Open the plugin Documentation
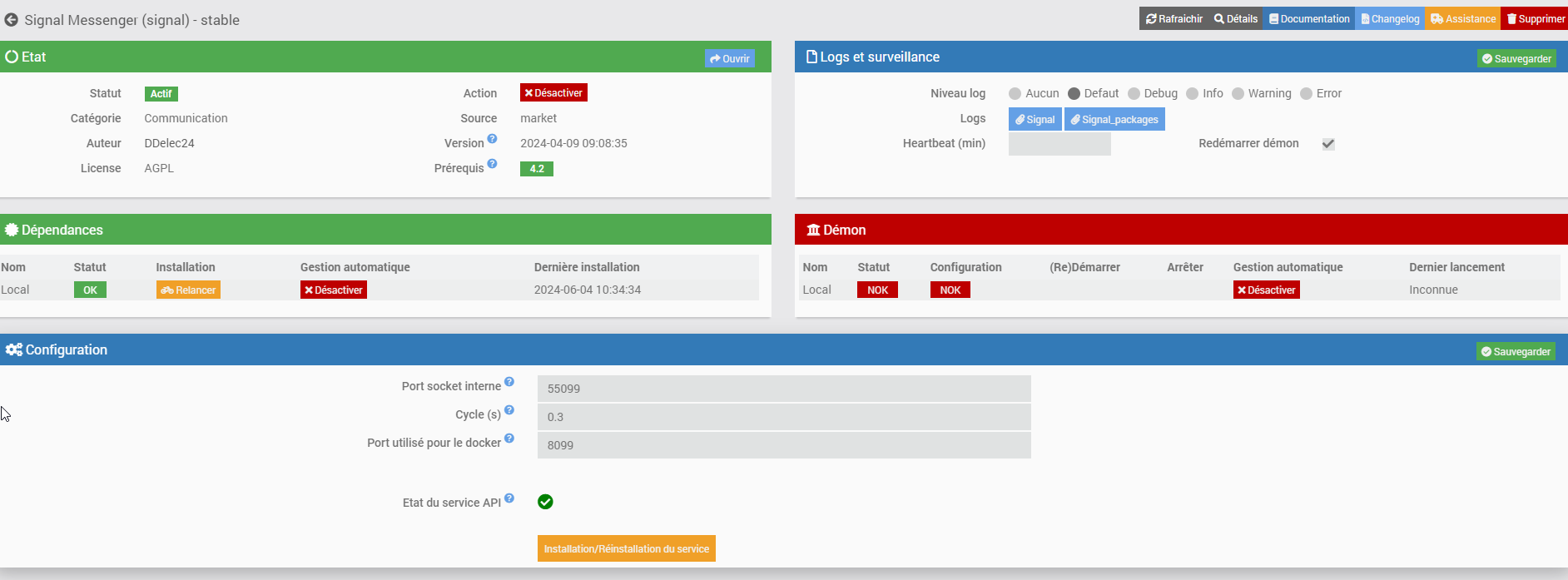1568x580 pixels. (x=1309, y=18)
